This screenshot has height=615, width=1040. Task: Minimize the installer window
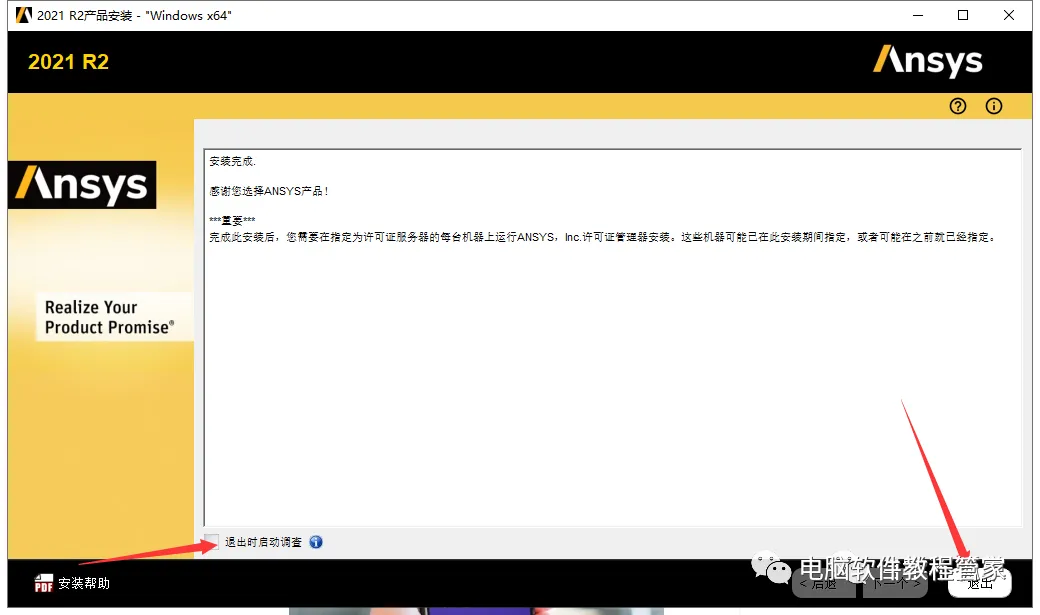pos(918,15)
